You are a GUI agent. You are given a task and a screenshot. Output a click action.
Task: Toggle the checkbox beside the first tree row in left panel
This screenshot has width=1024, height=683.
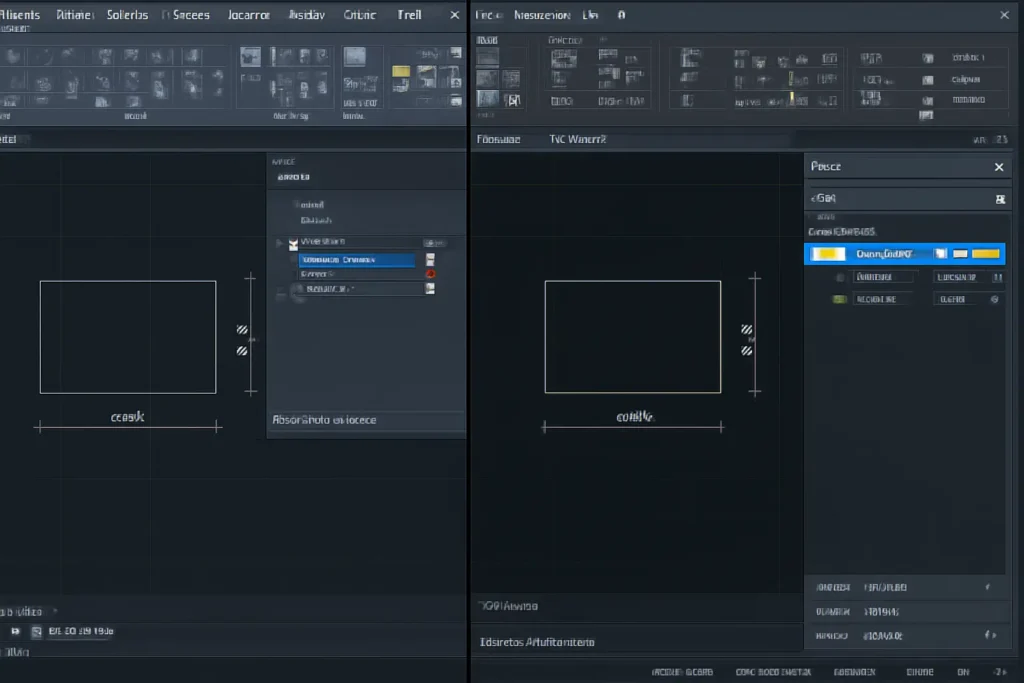click(293, 242)
